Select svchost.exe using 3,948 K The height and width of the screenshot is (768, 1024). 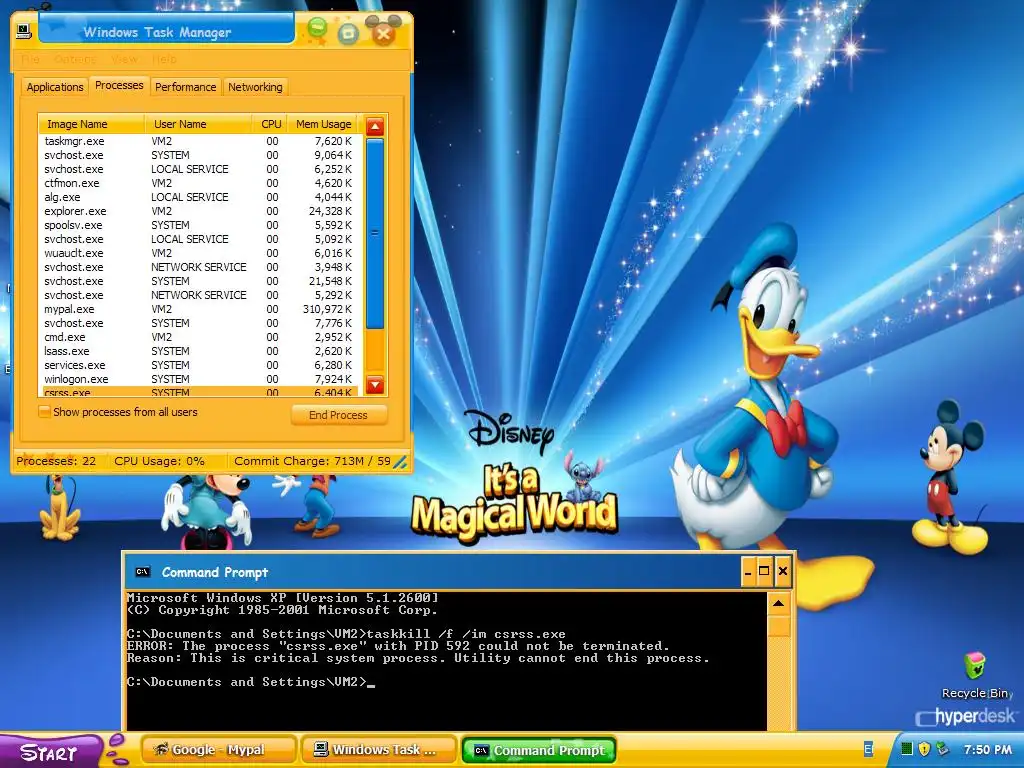coord(199,268)
